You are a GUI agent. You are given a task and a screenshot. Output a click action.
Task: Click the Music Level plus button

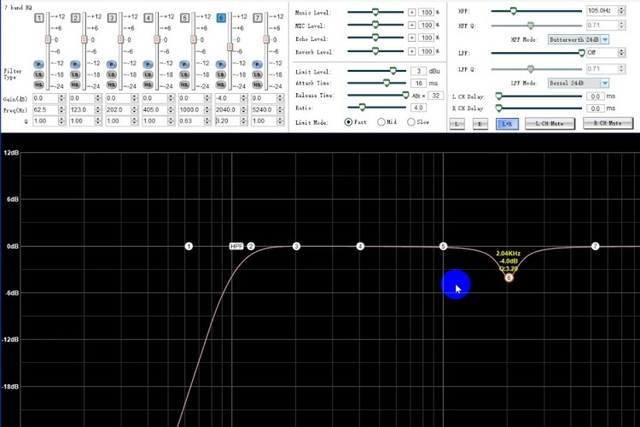coord(412,13)
